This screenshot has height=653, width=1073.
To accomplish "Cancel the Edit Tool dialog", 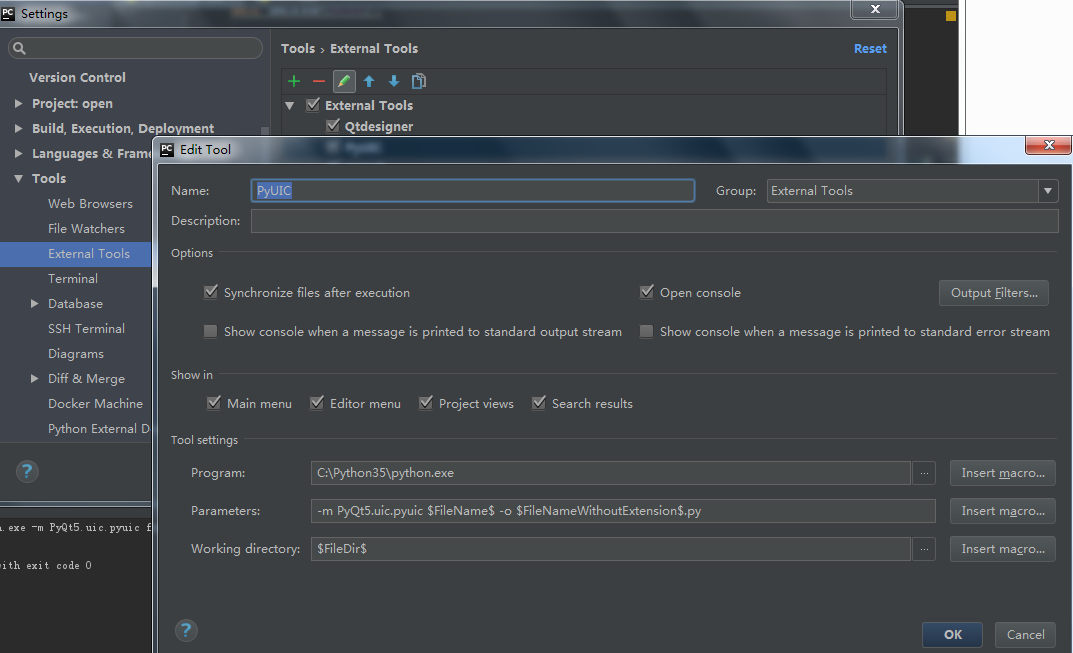I will click(1025, 635).
